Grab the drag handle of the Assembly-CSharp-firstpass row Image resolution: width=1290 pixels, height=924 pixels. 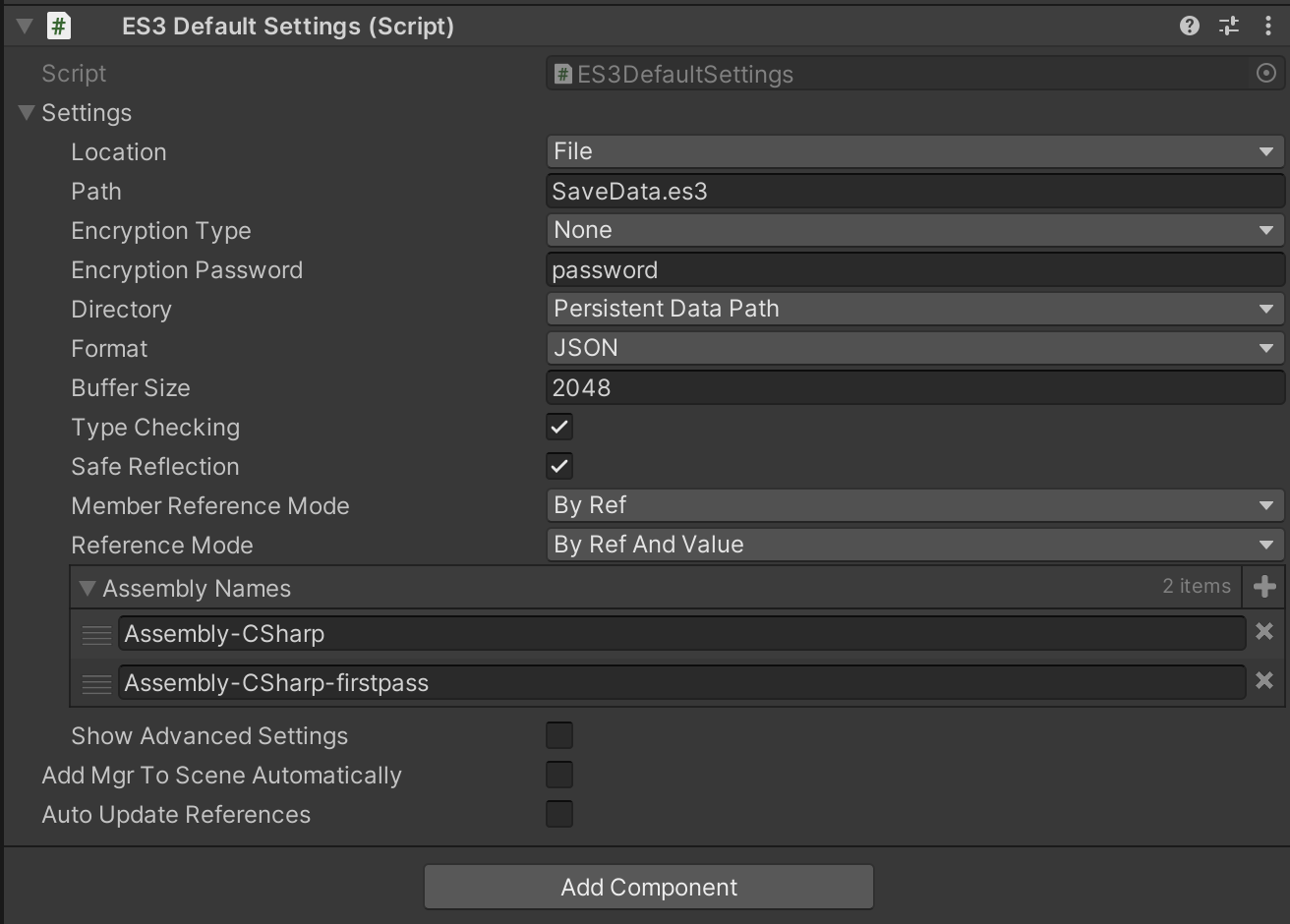96,684
